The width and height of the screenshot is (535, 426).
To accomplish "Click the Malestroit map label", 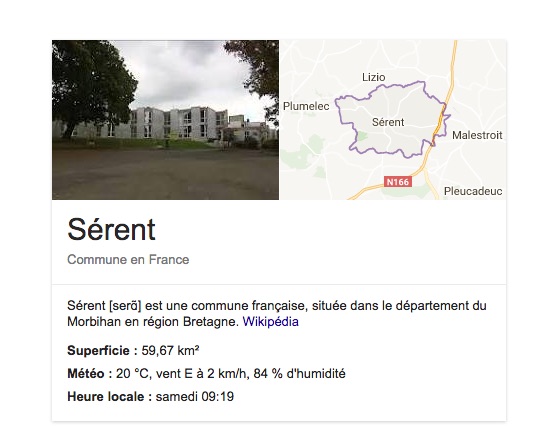I will (x=477, y=135).
